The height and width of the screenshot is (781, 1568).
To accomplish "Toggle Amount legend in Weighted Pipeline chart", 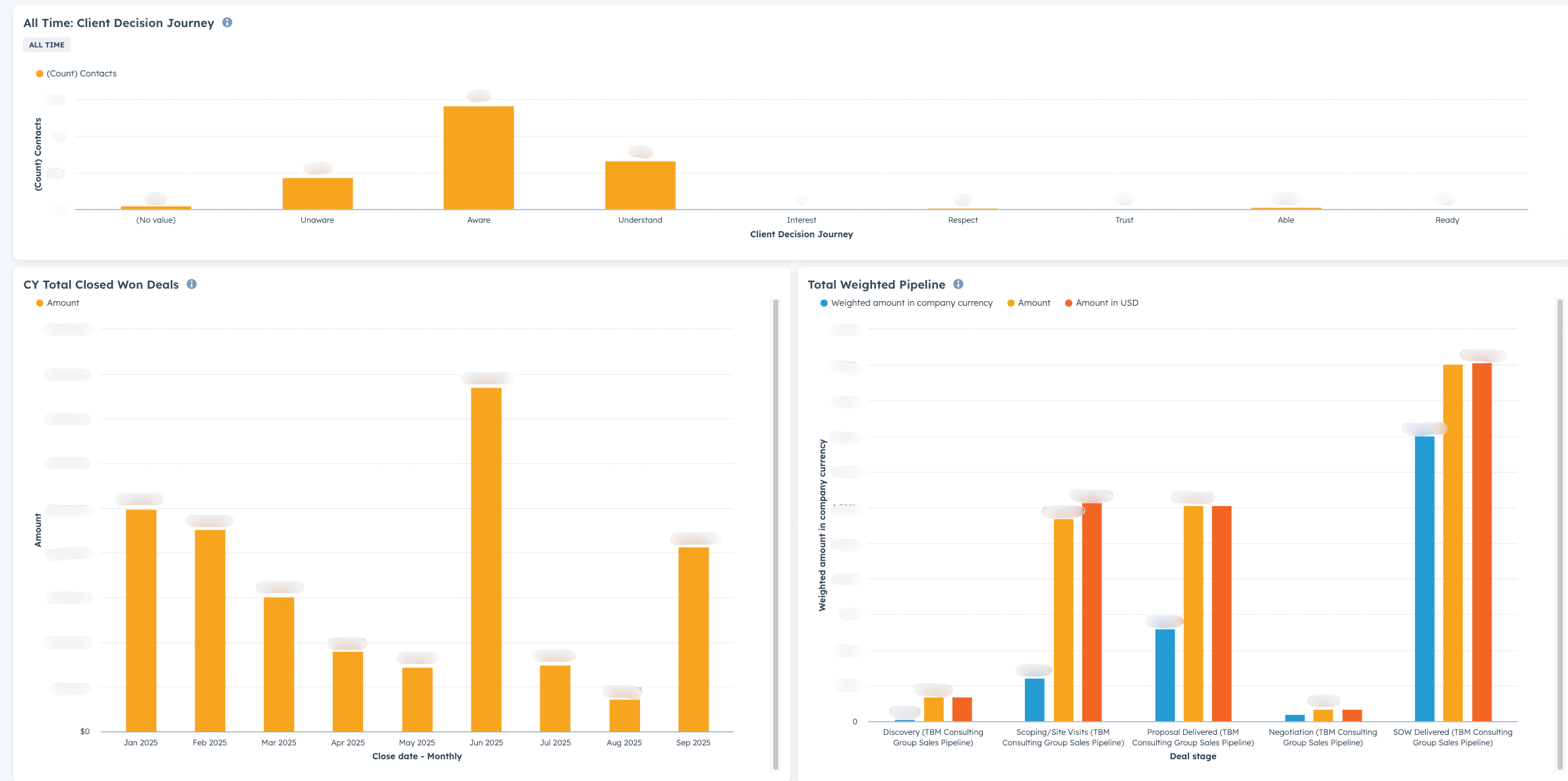I will point(1029,303).
